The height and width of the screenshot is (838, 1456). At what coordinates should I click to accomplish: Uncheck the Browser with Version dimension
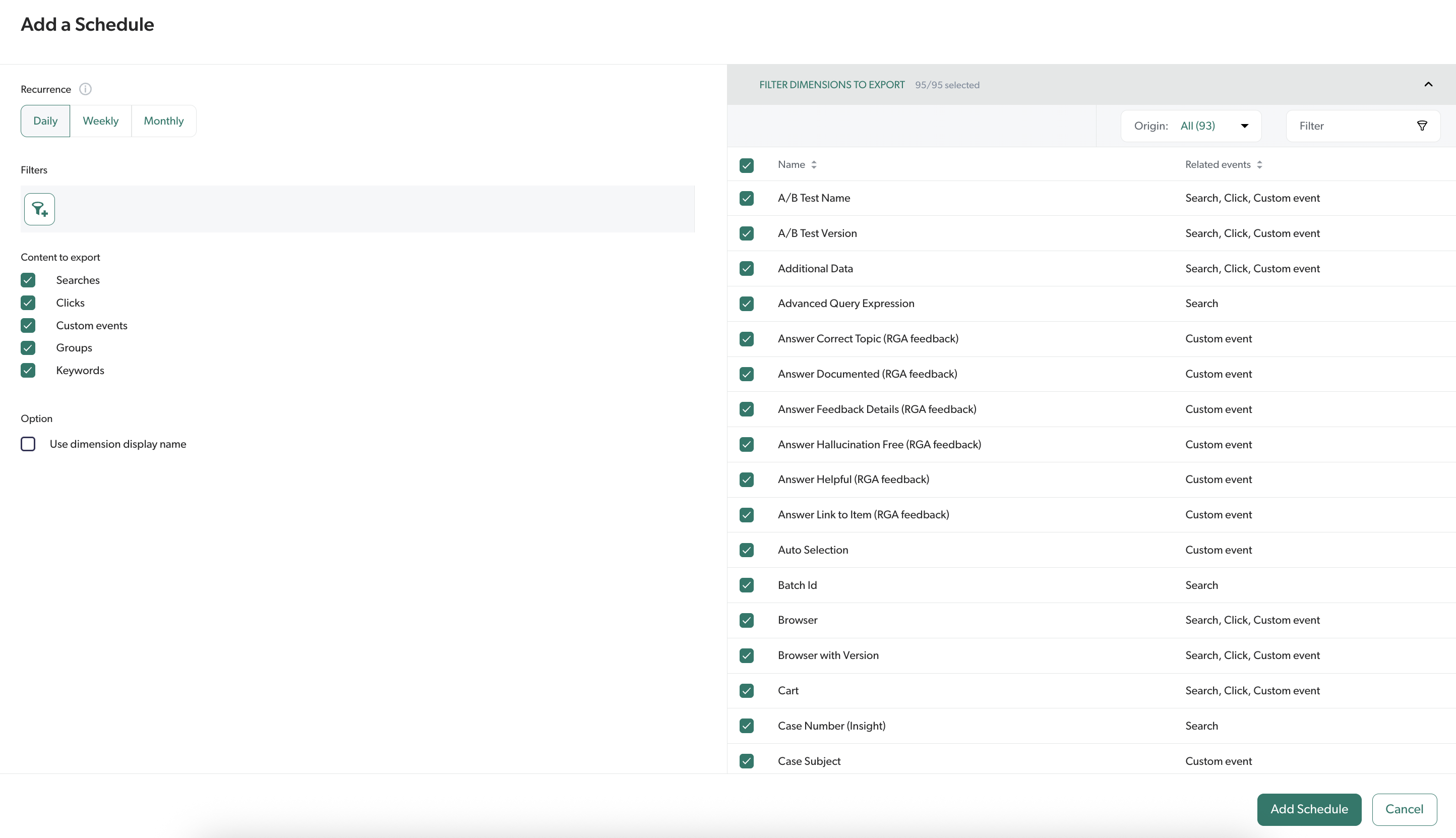pos(747,655)
